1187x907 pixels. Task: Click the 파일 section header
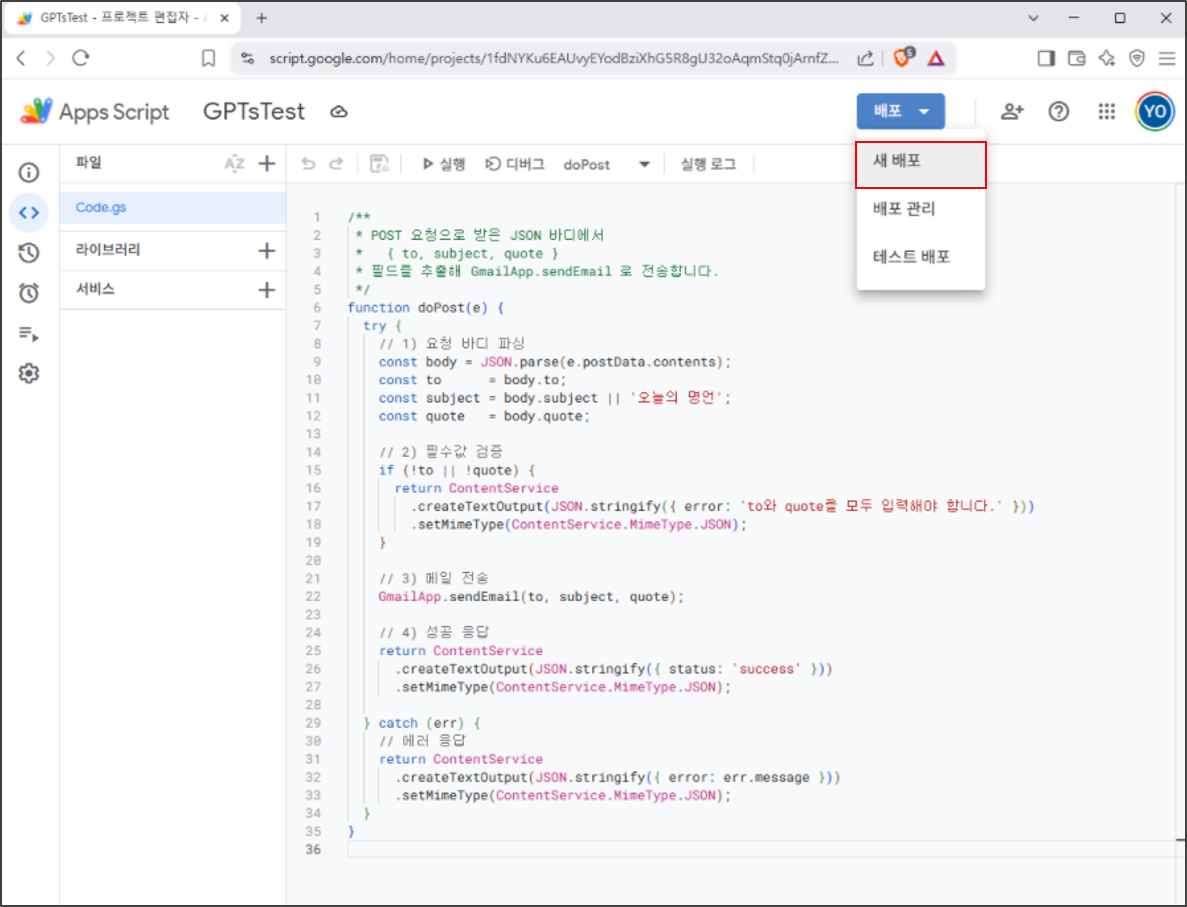(x=89, y=163)
